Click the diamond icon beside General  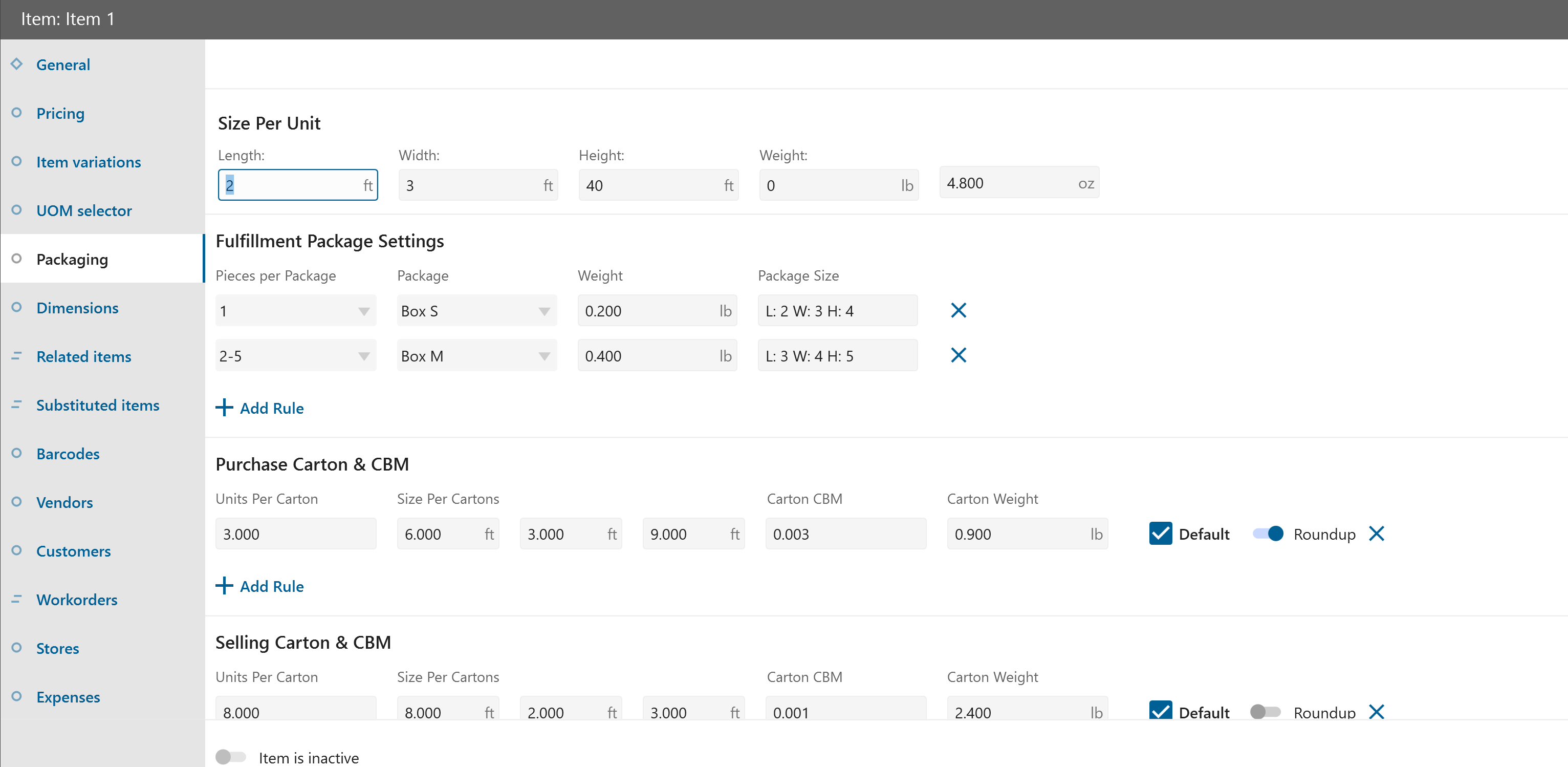[x=16, y=64]
